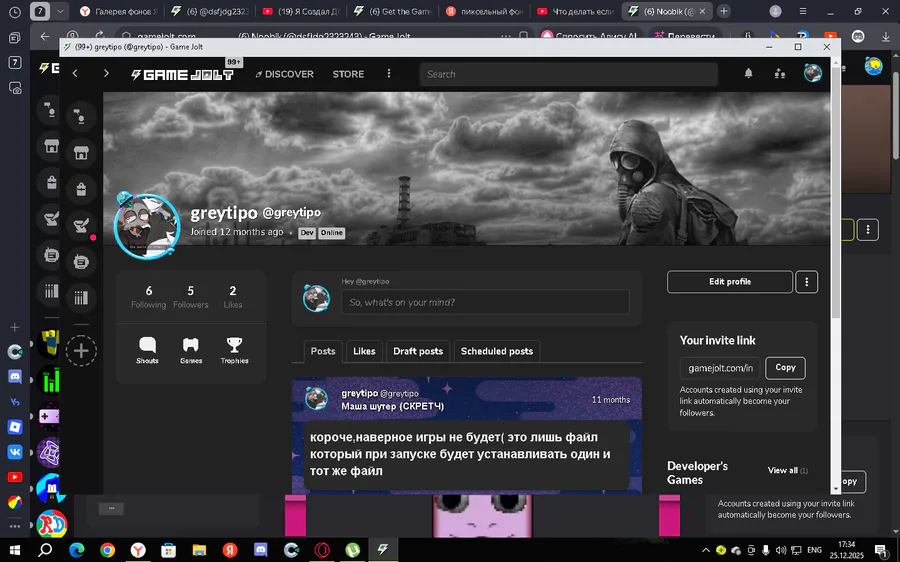This screenshot has width=900, height=562.
Task: Open the 6 Following count
Action: (149, 296)
